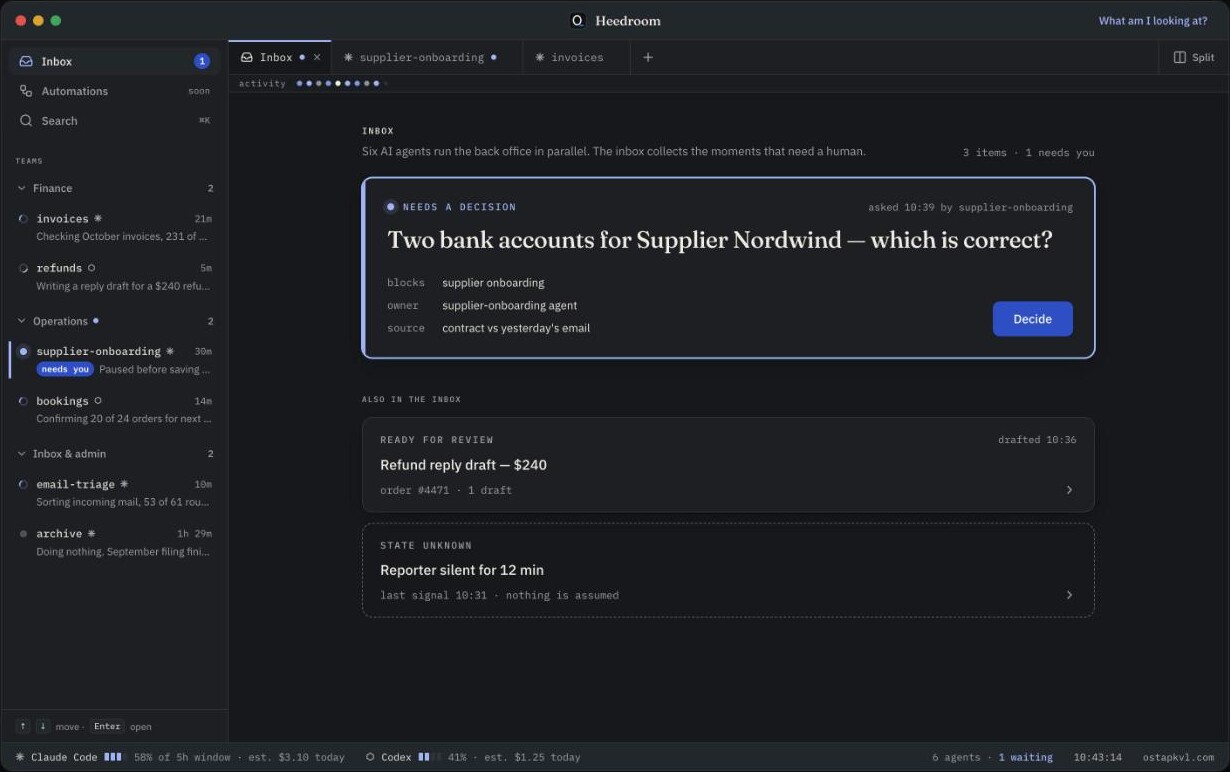Screen dimensions: 1230x772
Task: Click the "contract vs yesterday's email" source text
Action: coord(516,328)
